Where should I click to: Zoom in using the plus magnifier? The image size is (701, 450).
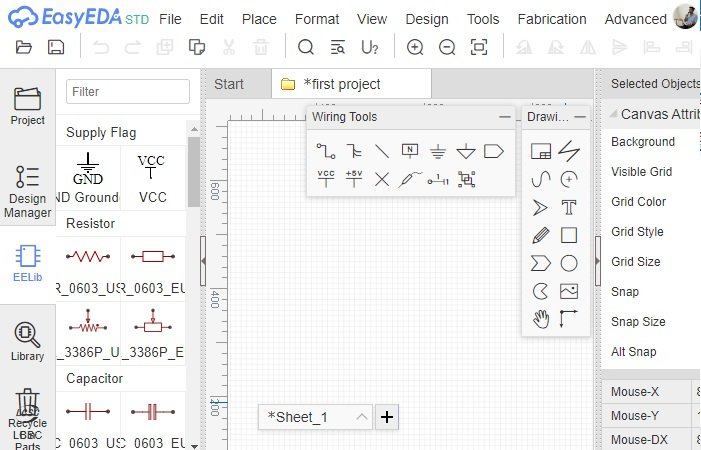[415, 47]
